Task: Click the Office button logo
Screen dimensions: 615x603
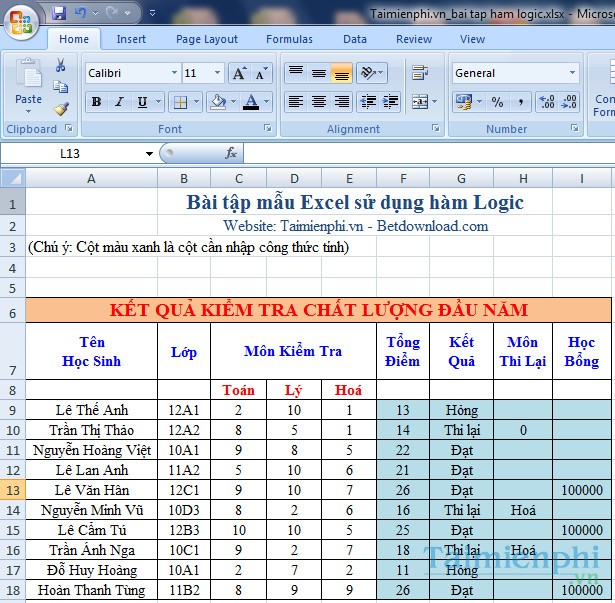Action: tap(21, 21)
